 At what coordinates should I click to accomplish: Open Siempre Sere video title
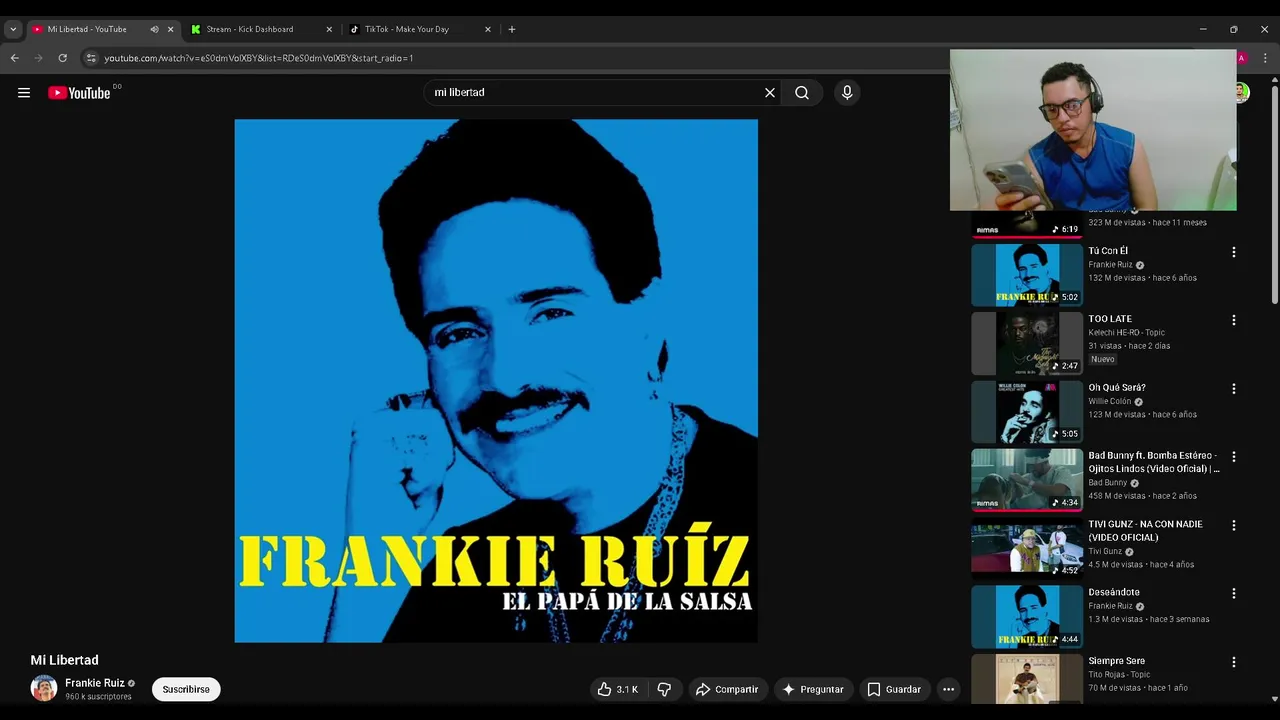click(1116, 661)
